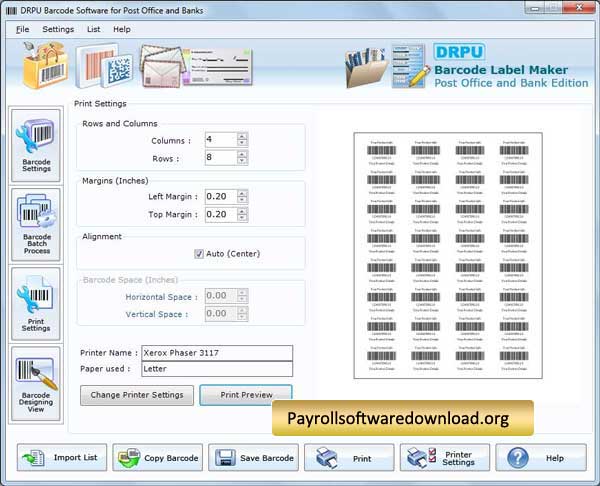This screenshot has height=486, width=600.
Task: Click the Printer Settings button label
Action: pos(458,458)
